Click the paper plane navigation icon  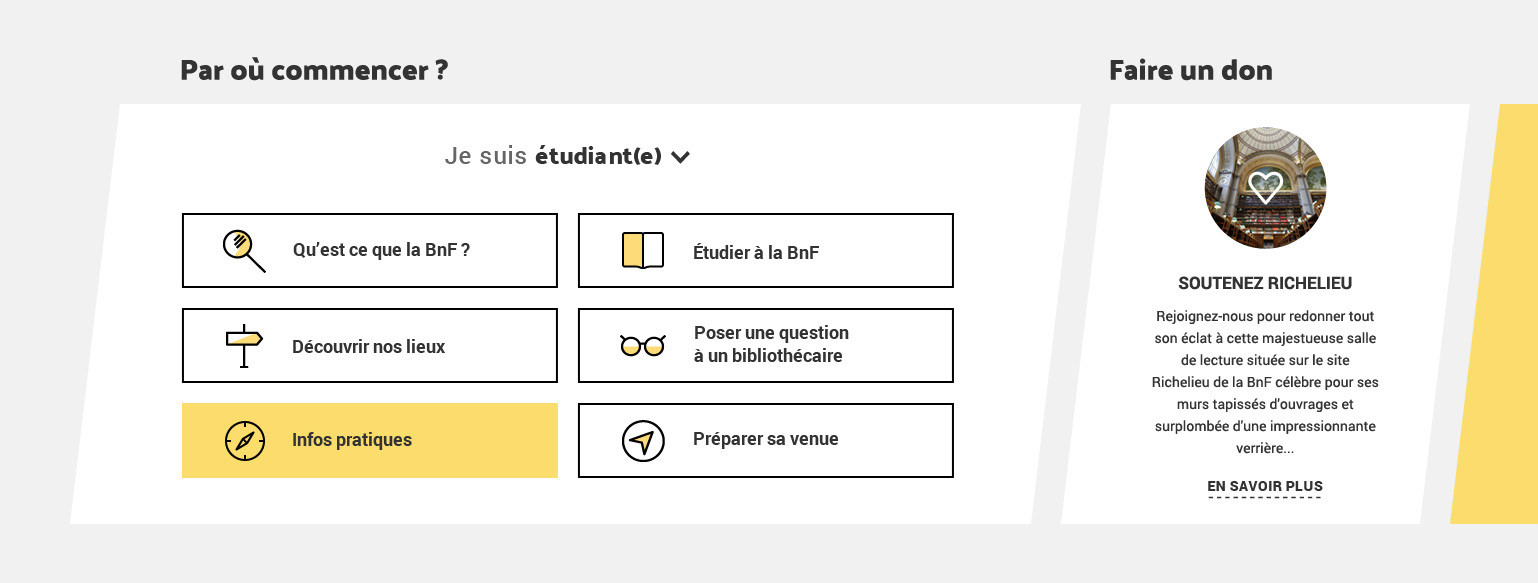tap(643, 441)
